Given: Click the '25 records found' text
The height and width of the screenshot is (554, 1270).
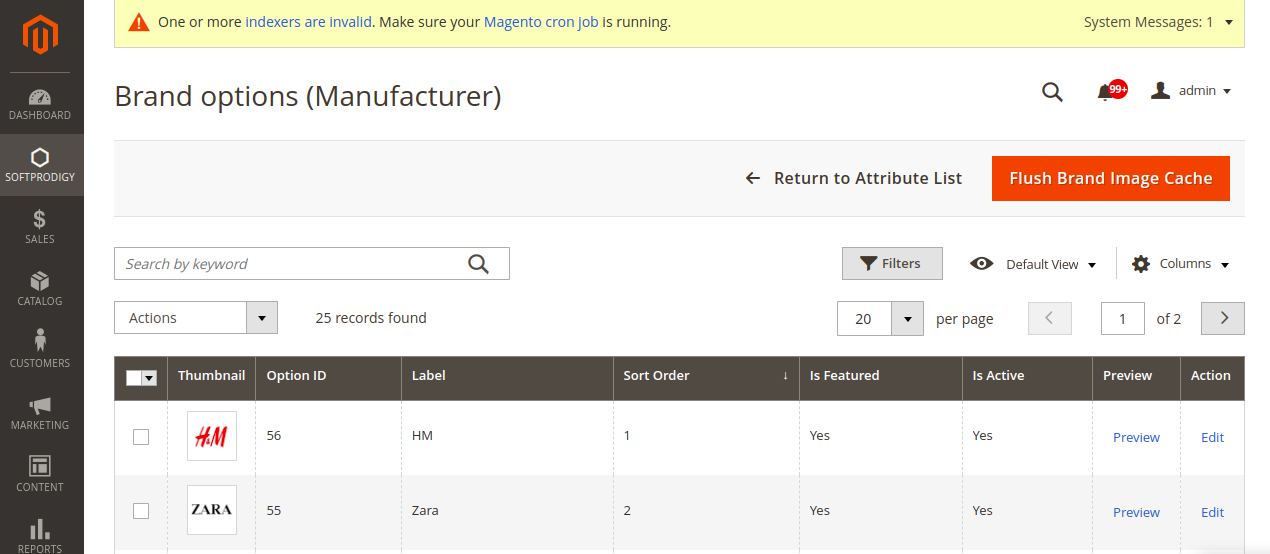Looking at the screenshot, I should (371, 318).
